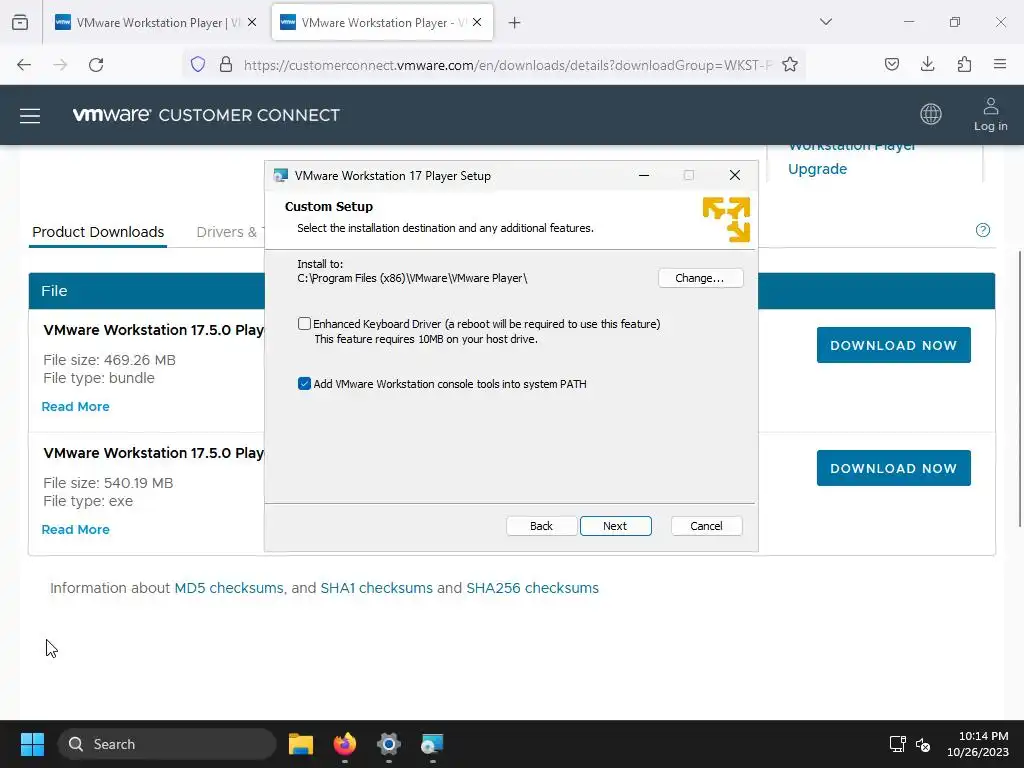Image resolution: width=1024 pixels, height=768 pixels.
Task: Save page to Pocket
Action: coord(891,64)
